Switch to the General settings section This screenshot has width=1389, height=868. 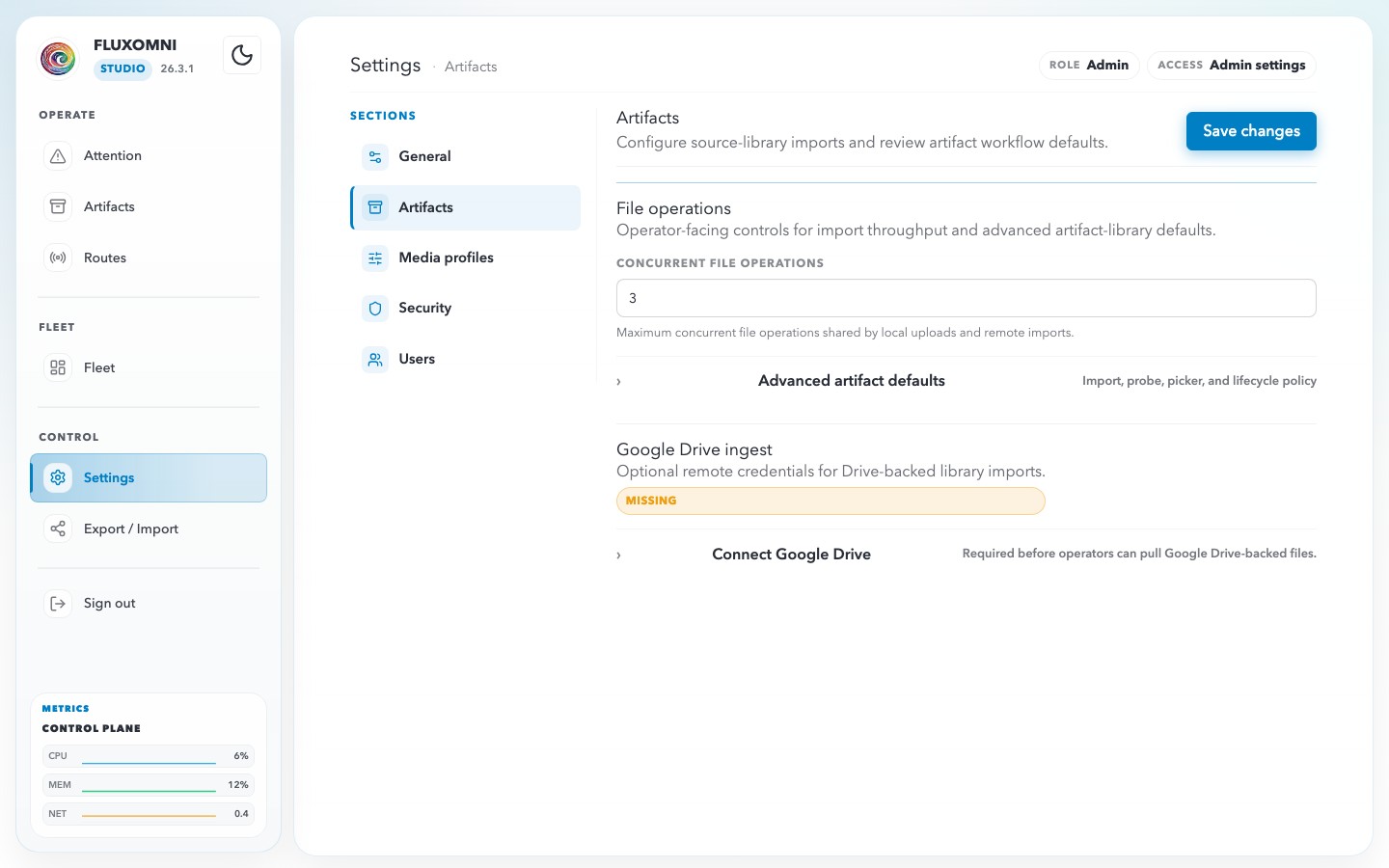[466, 157]
